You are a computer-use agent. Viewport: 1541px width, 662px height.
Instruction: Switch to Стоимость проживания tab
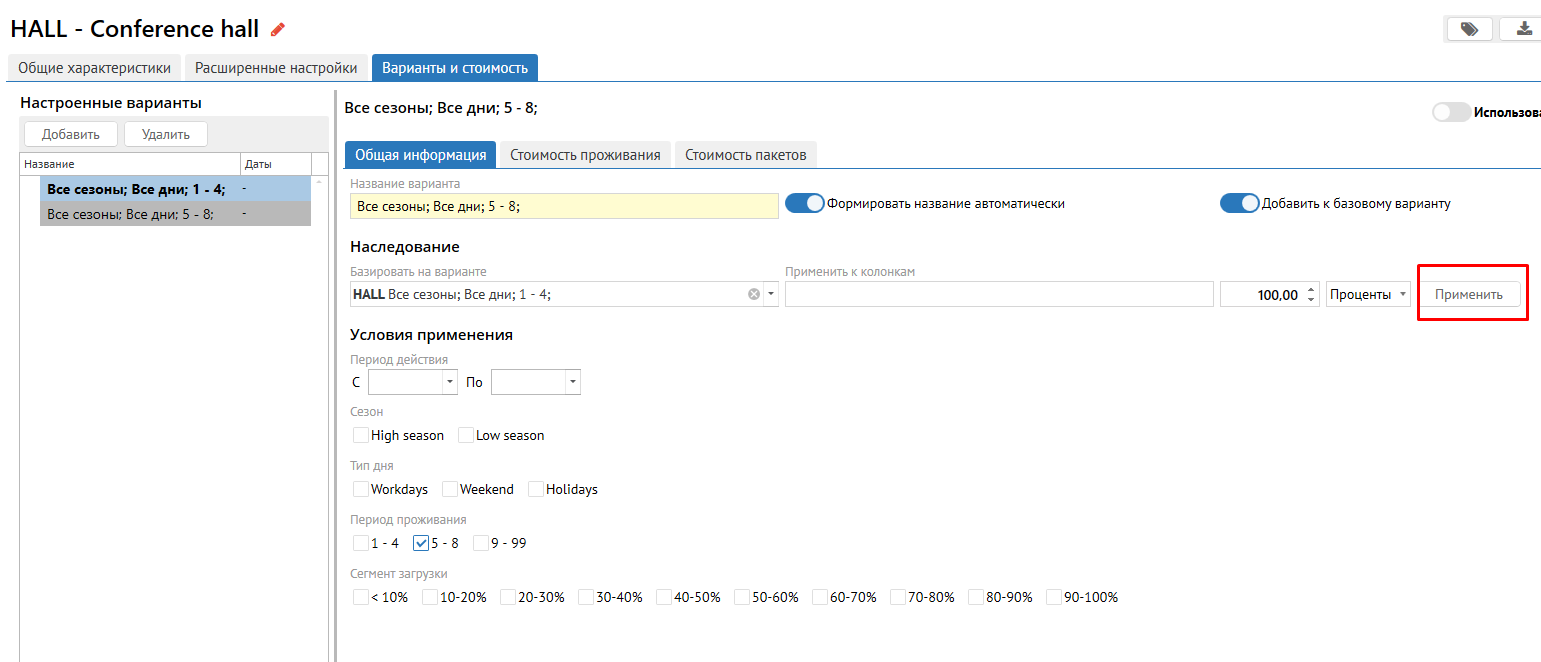(585, 155)
